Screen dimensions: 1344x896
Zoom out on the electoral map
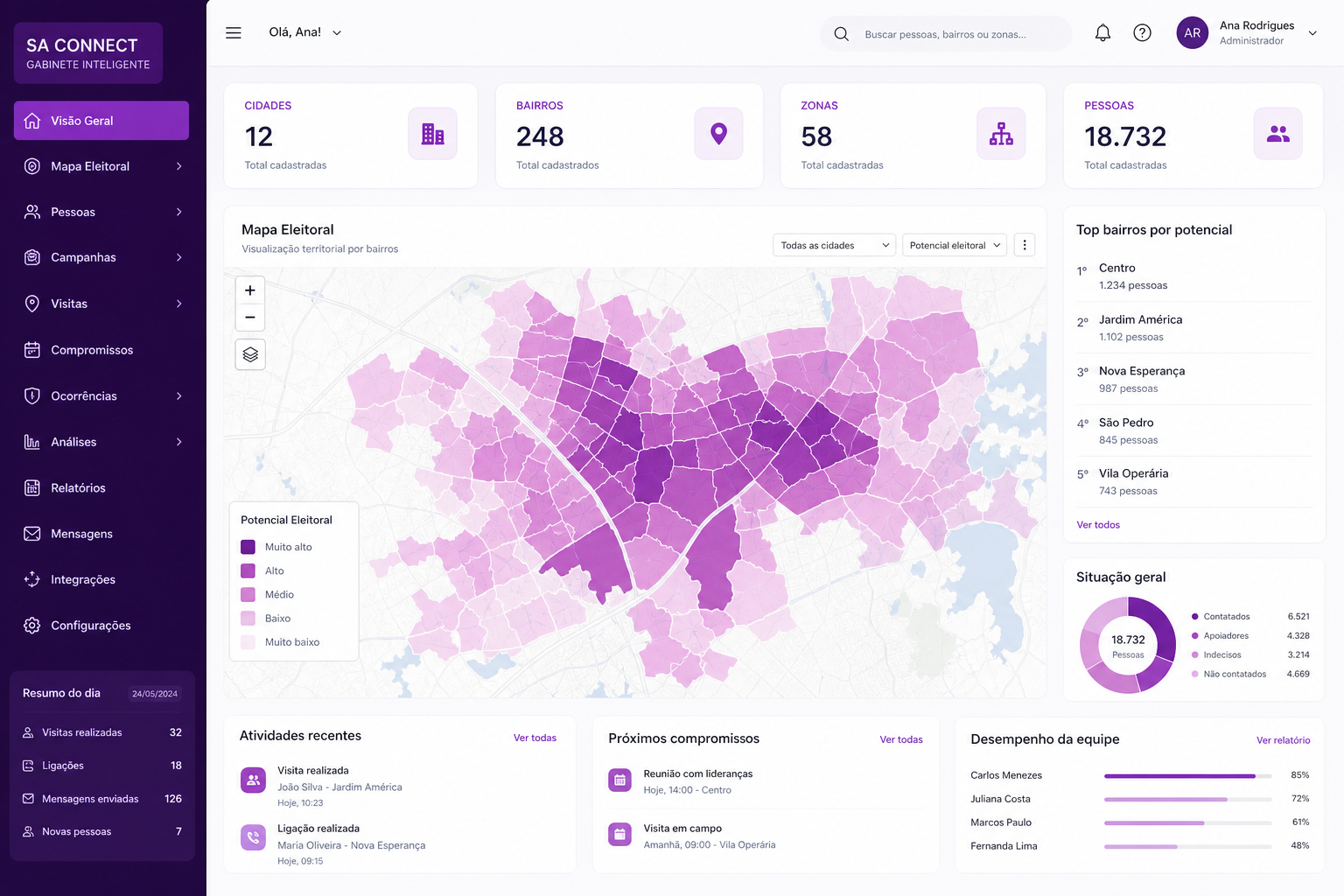point(250,318)
